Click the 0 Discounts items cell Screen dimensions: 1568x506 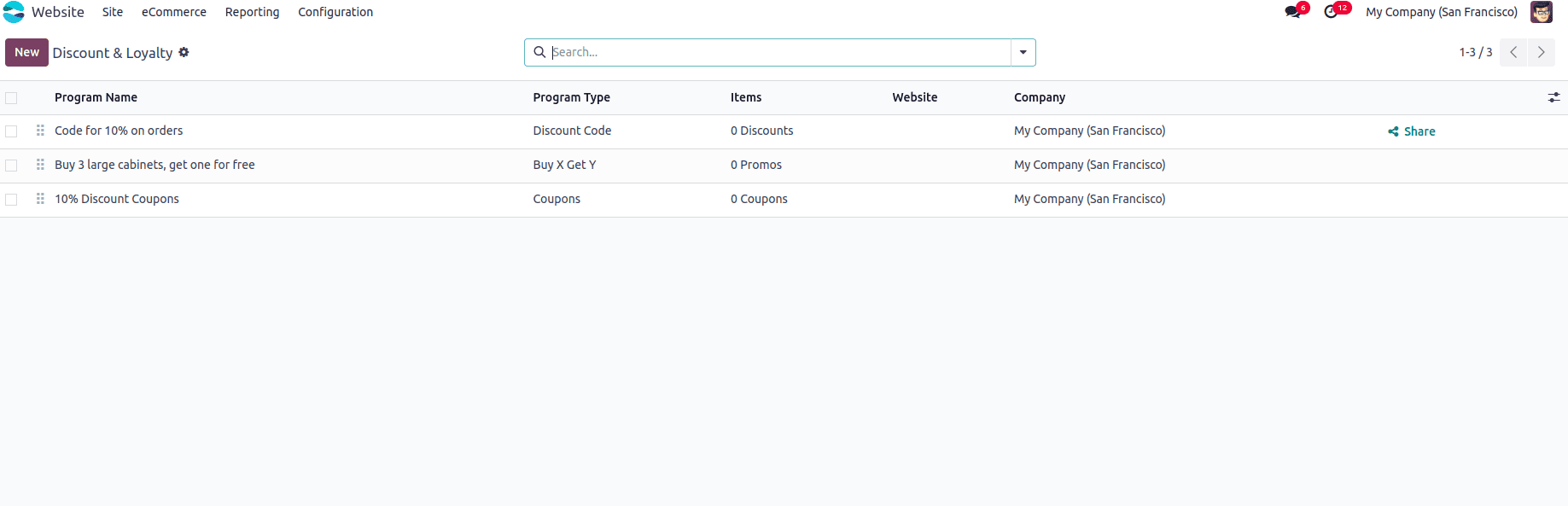pyautogui.click(x=761, y=131)
